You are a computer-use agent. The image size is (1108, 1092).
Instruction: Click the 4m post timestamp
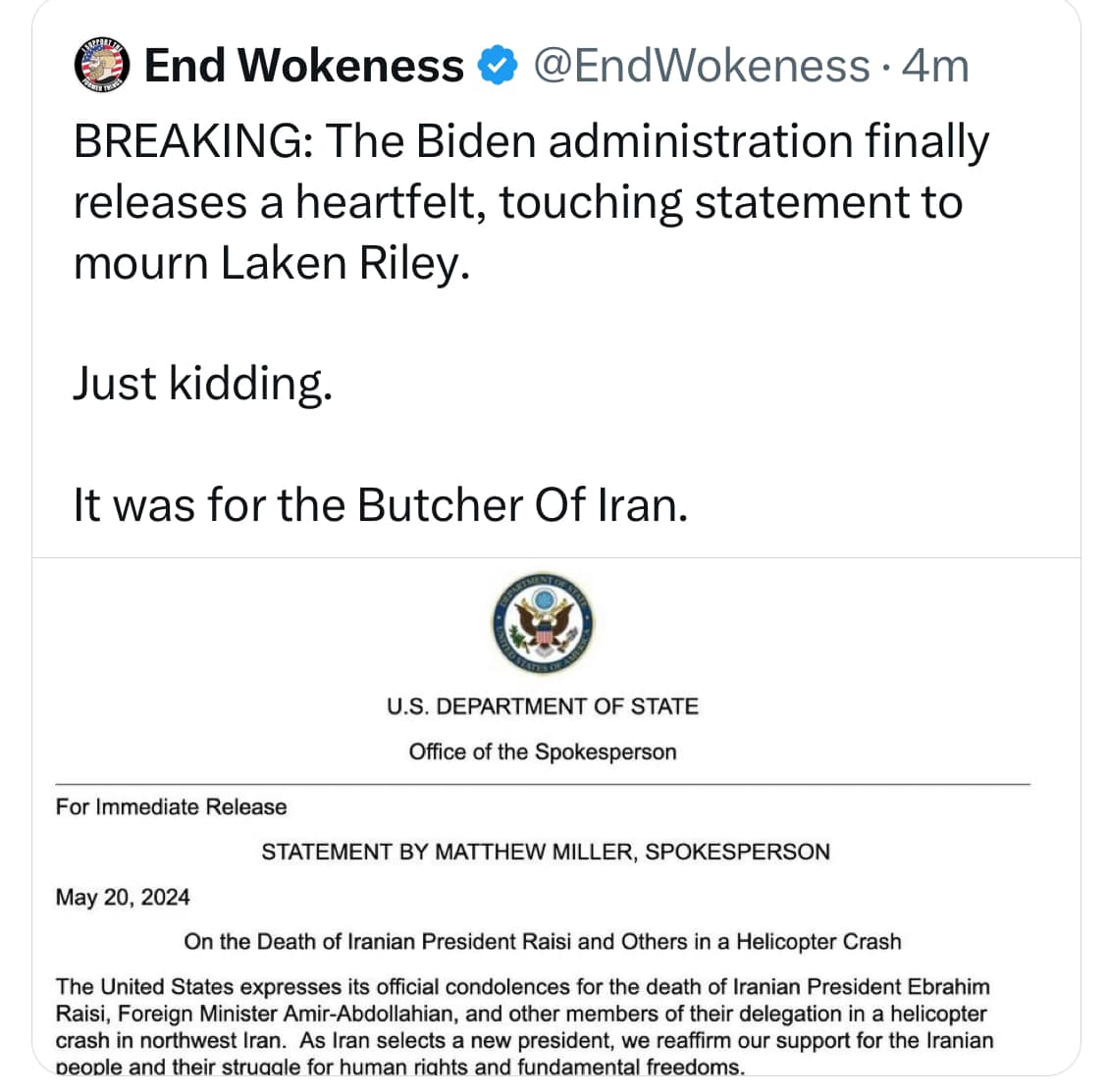[x=935, y=67]
